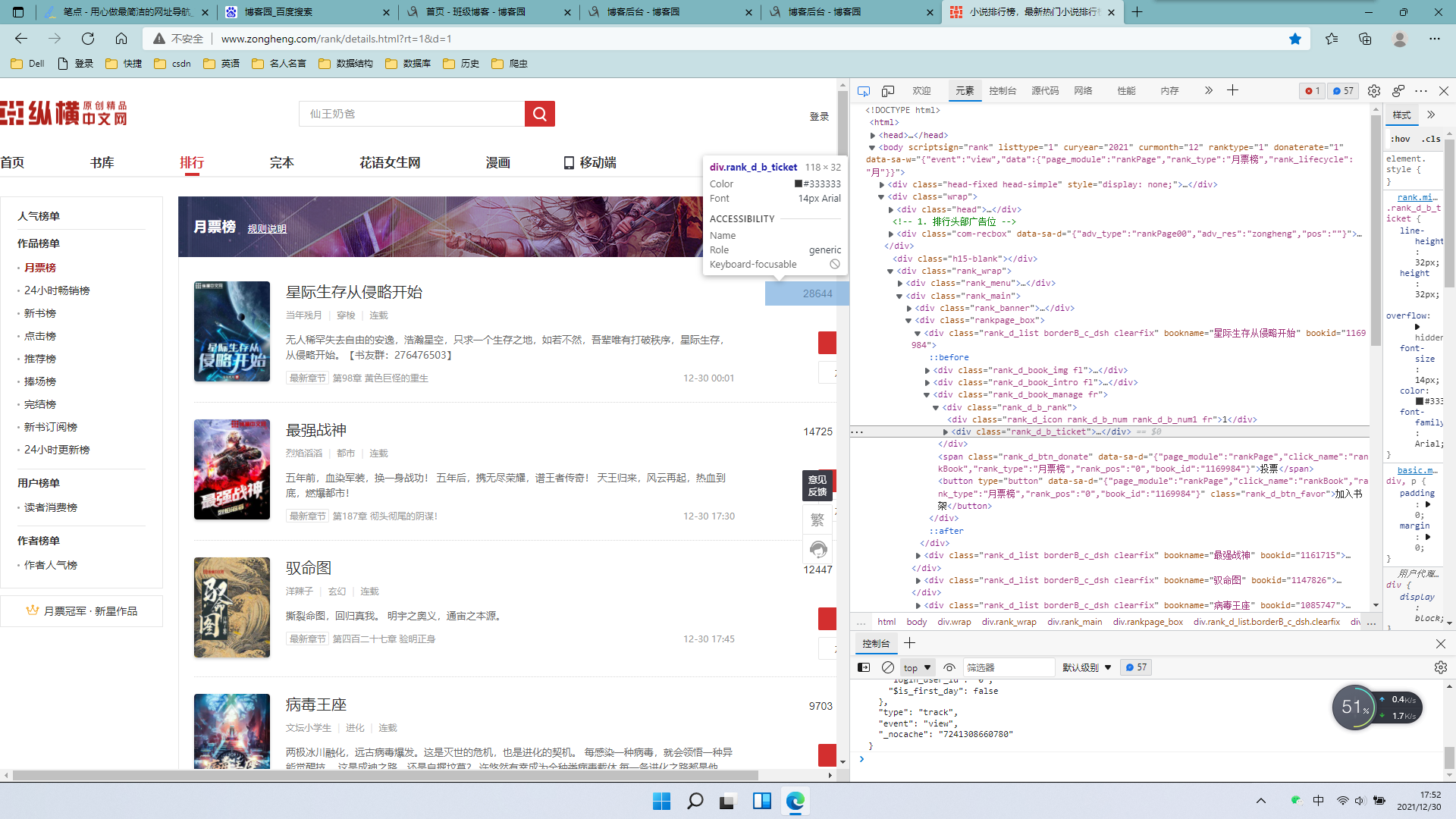Click the red search magnifier button

[x=539, y=114]
